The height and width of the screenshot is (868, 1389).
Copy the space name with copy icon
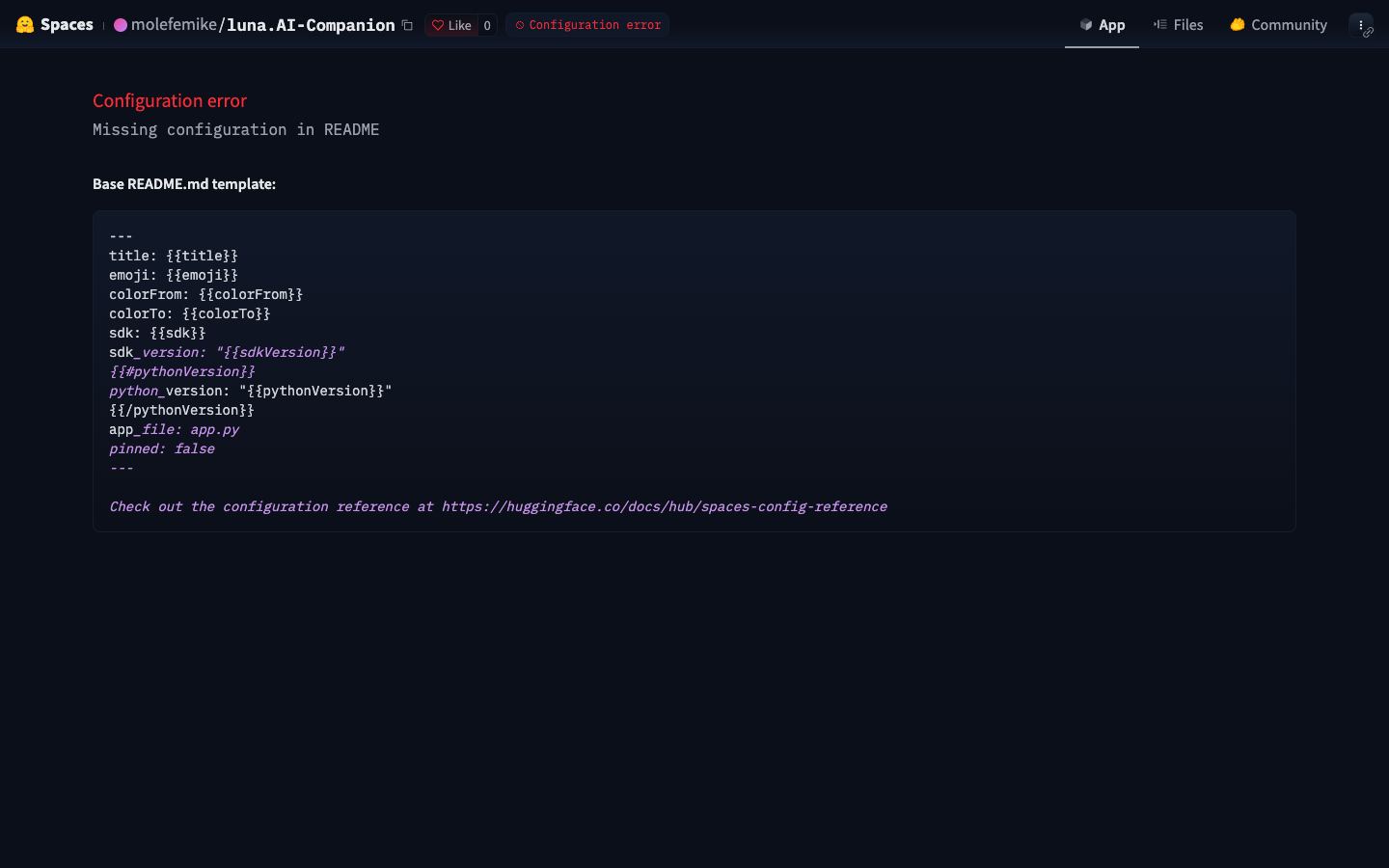click(x=407, y=25)
